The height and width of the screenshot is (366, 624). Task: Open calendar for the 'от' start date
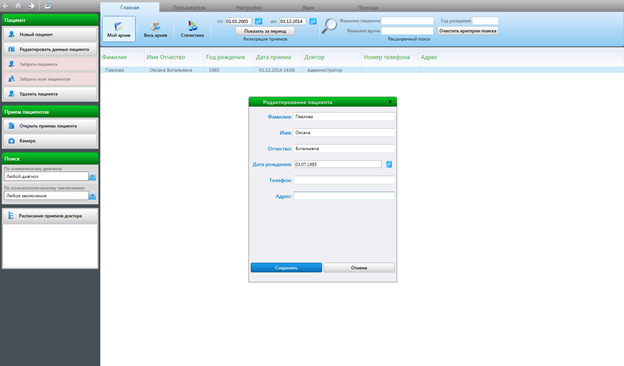(x=259, y=21)
